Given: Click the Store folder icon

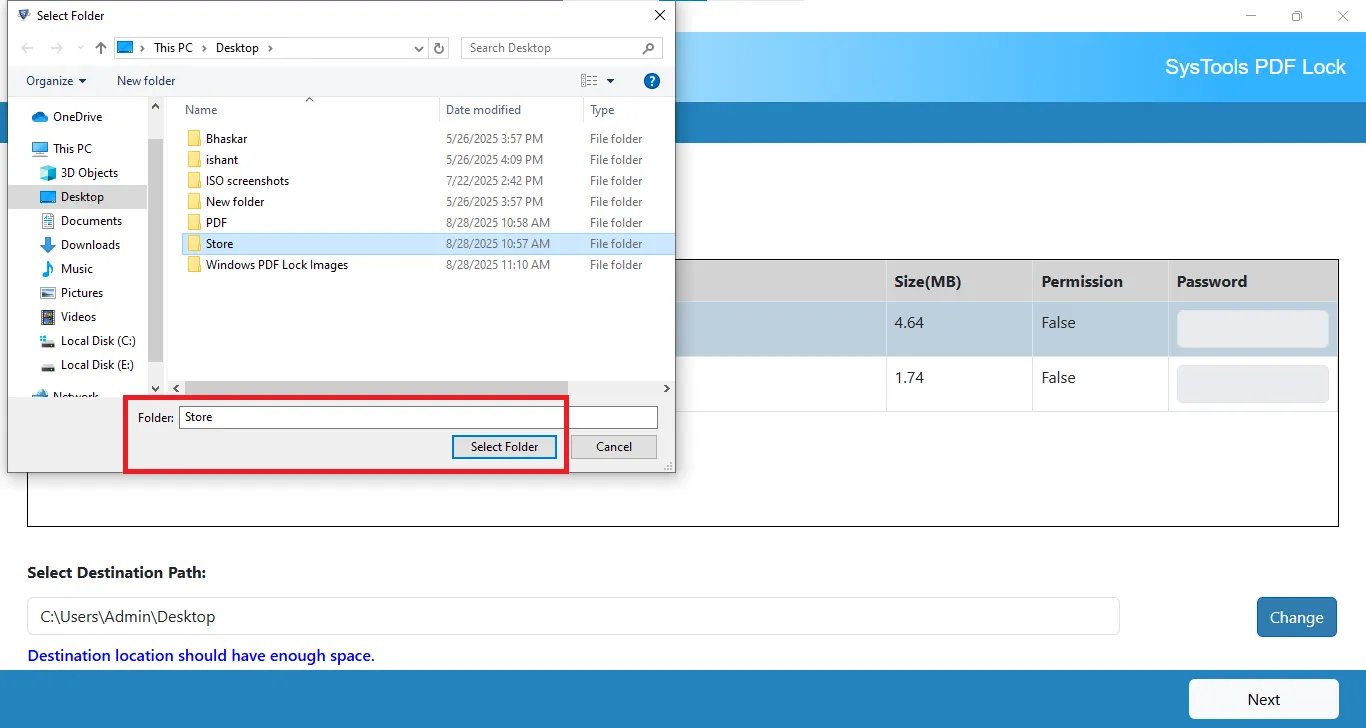Looking at the screenshot, I should pos(194,244).
